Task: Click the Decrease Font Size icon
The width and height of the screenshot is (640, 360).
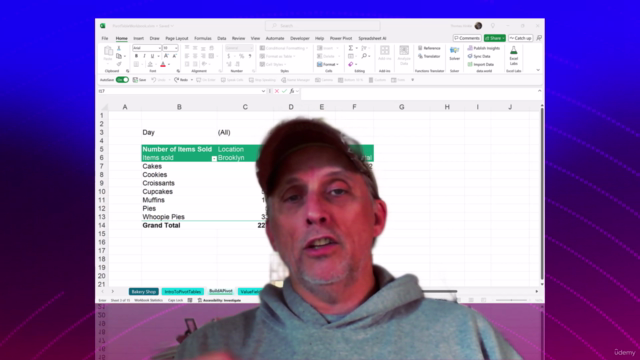Action: point(174,56)
